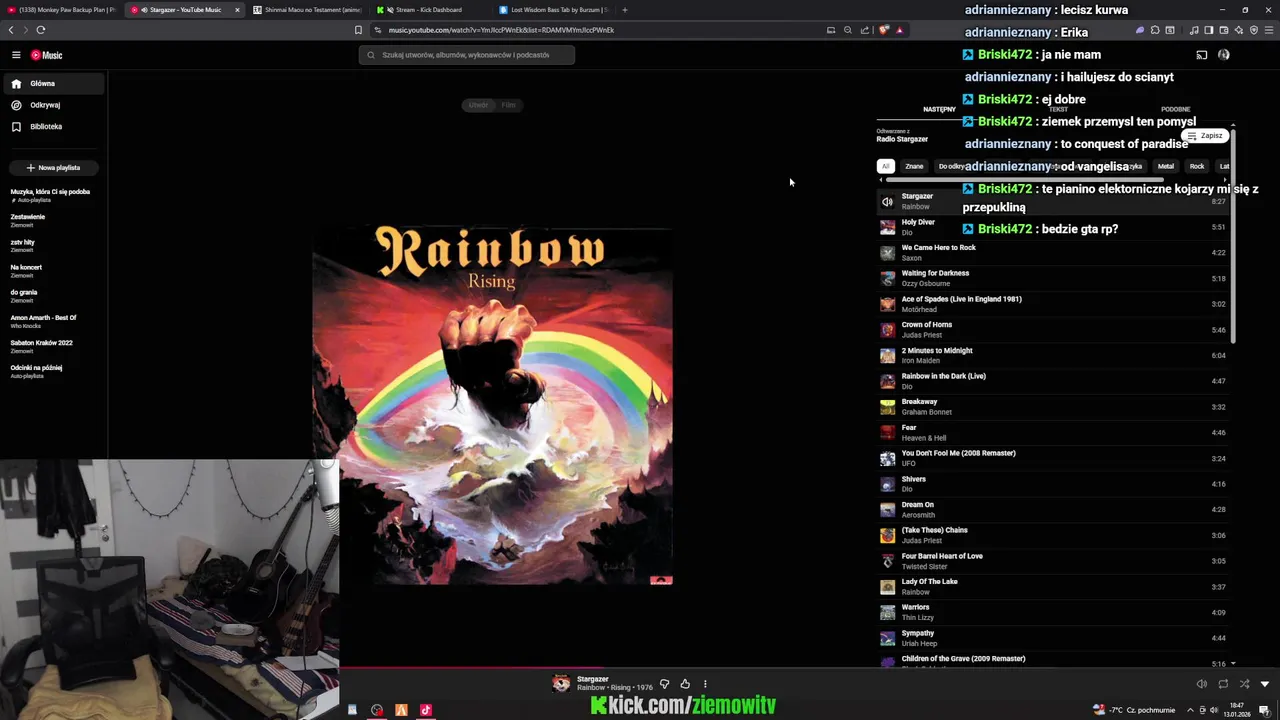
Task: Open Sabaton Kraków 2022 playlist
Action: pos(41,346)
